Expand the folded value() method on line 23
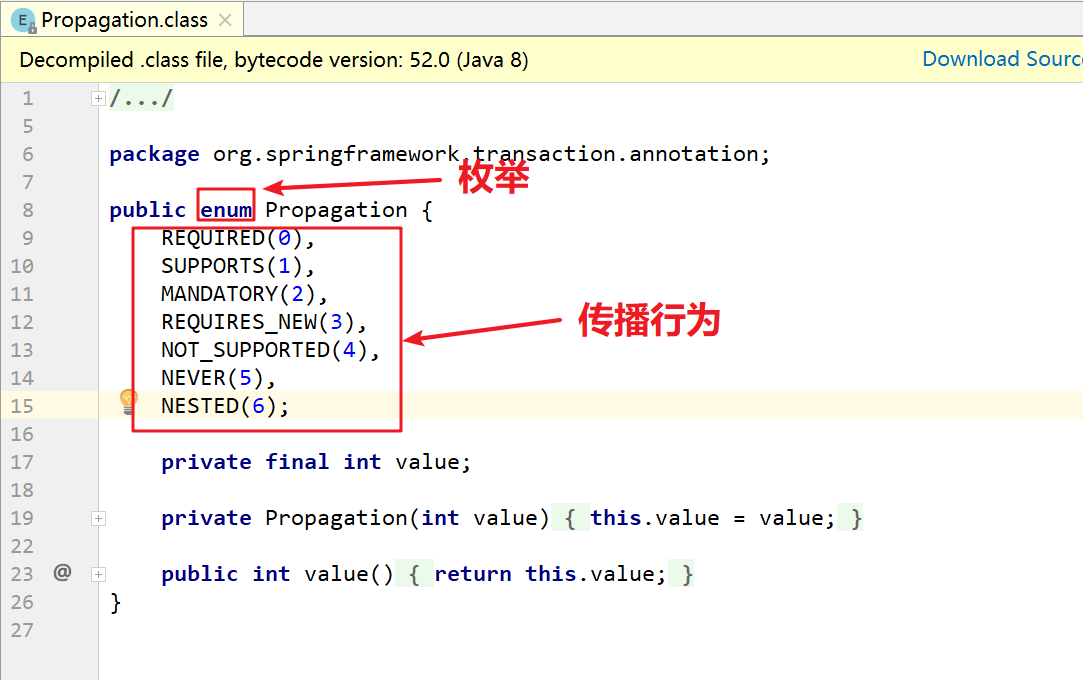1083x680 pixels. [98, 574]
